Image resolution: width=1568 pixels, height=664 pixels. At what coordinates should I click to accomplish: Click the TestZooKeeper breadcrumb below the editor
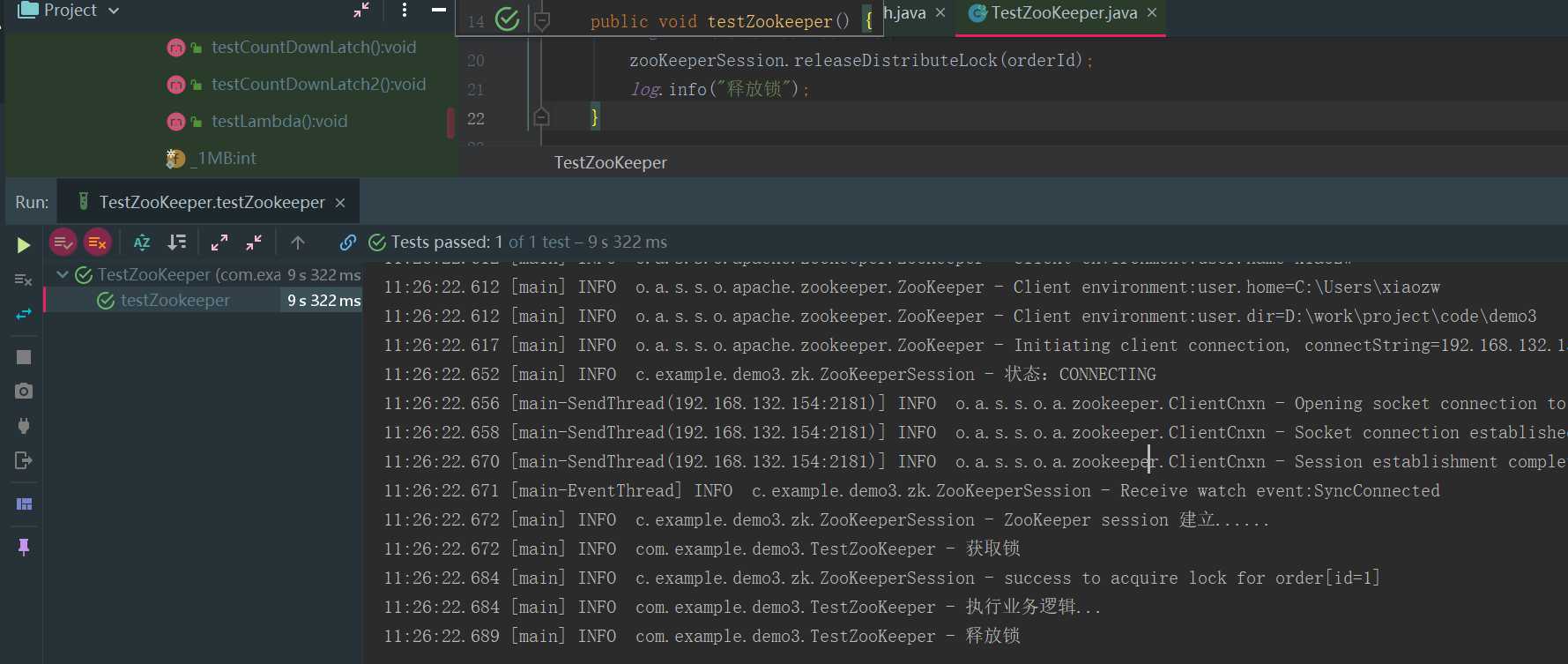[611, 163]
